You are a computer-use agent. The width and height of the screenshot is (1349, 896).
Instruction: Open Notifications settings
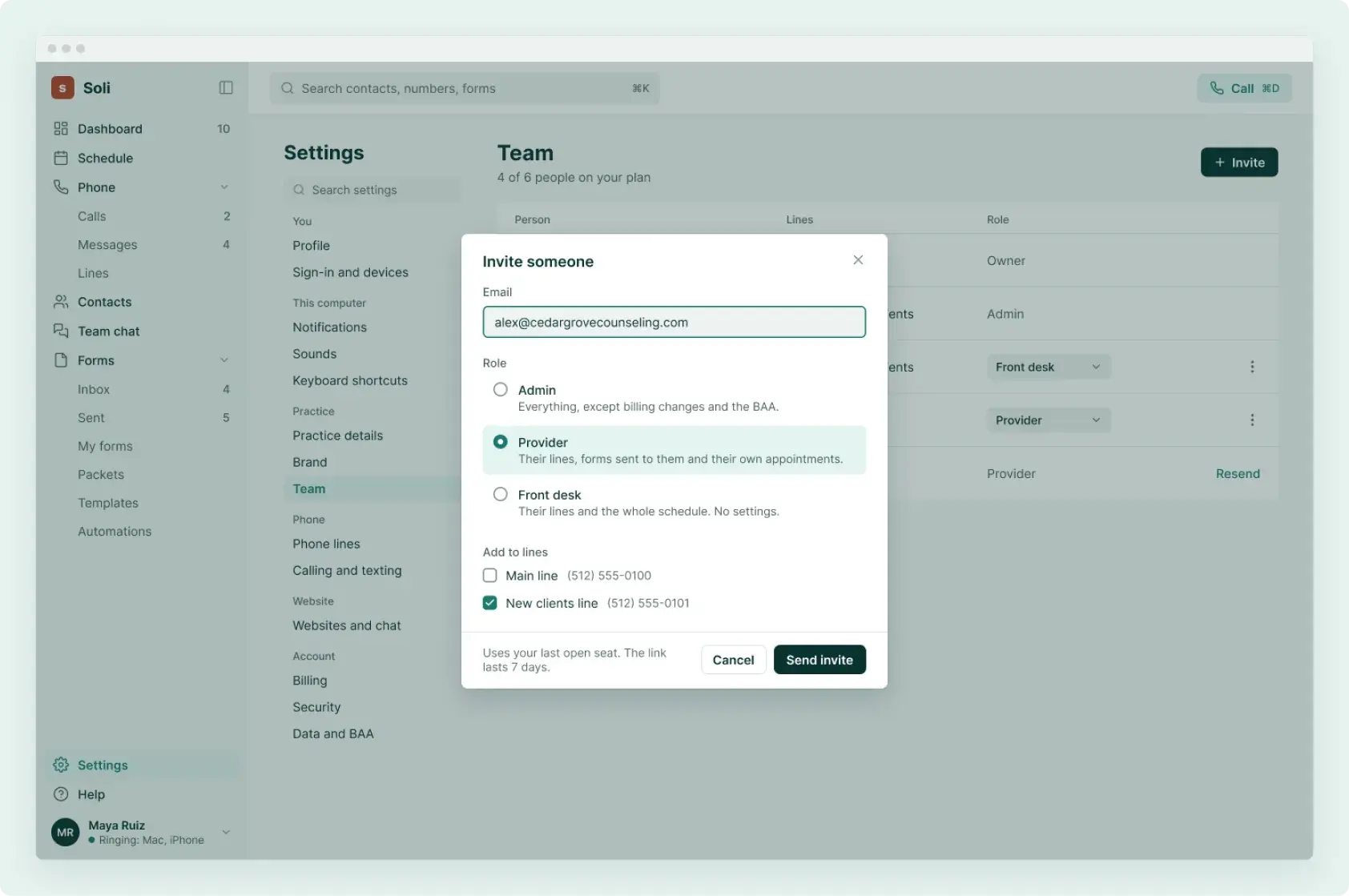(x=330, y=327)
